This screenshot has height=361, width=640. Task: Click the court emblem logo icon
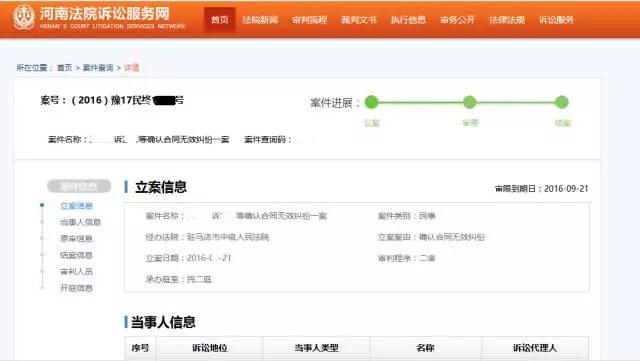pyautogui.click(x=24, y=17)
